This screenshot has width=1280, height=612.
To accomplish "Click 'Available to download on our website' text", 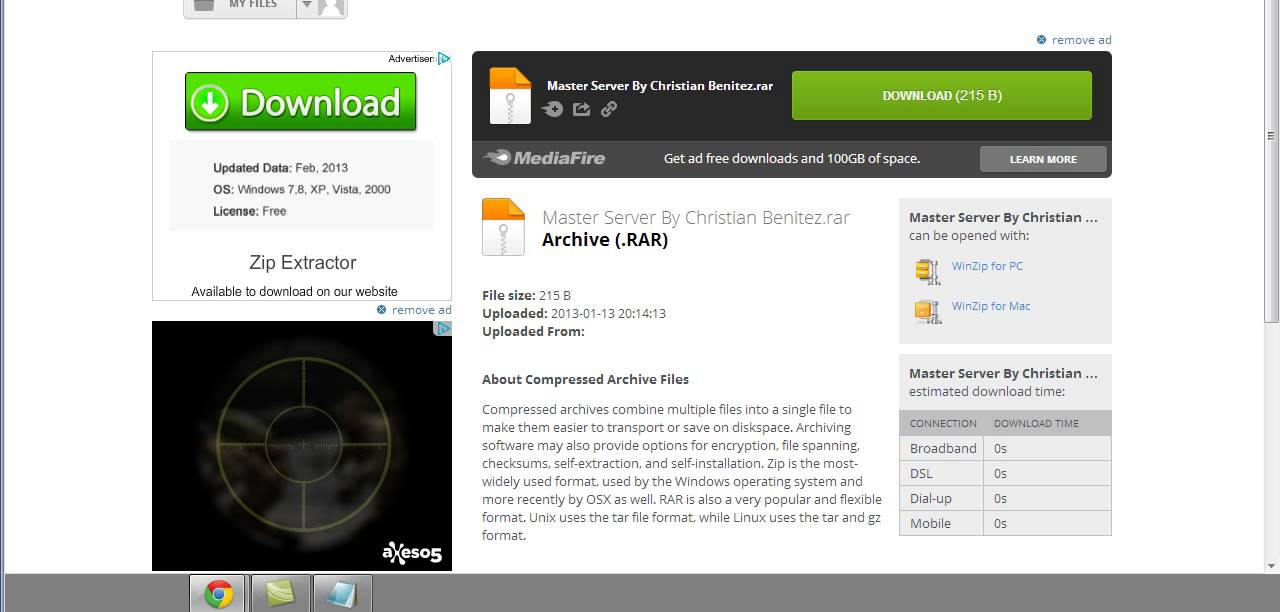I will point(295,292).
